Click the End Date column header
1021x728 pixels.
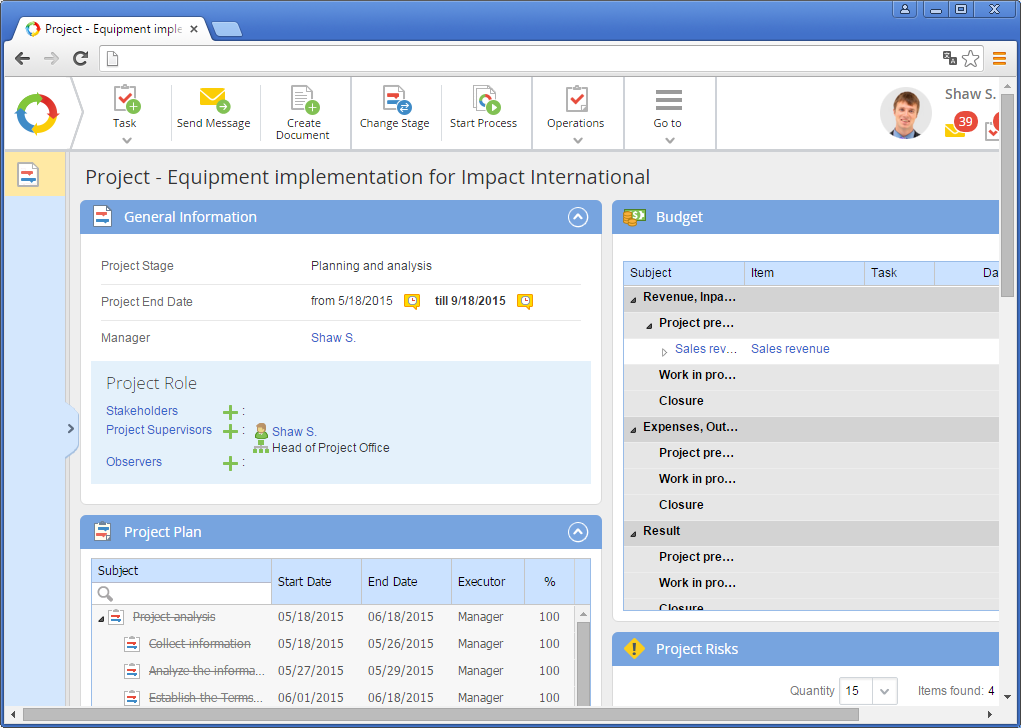406,581
